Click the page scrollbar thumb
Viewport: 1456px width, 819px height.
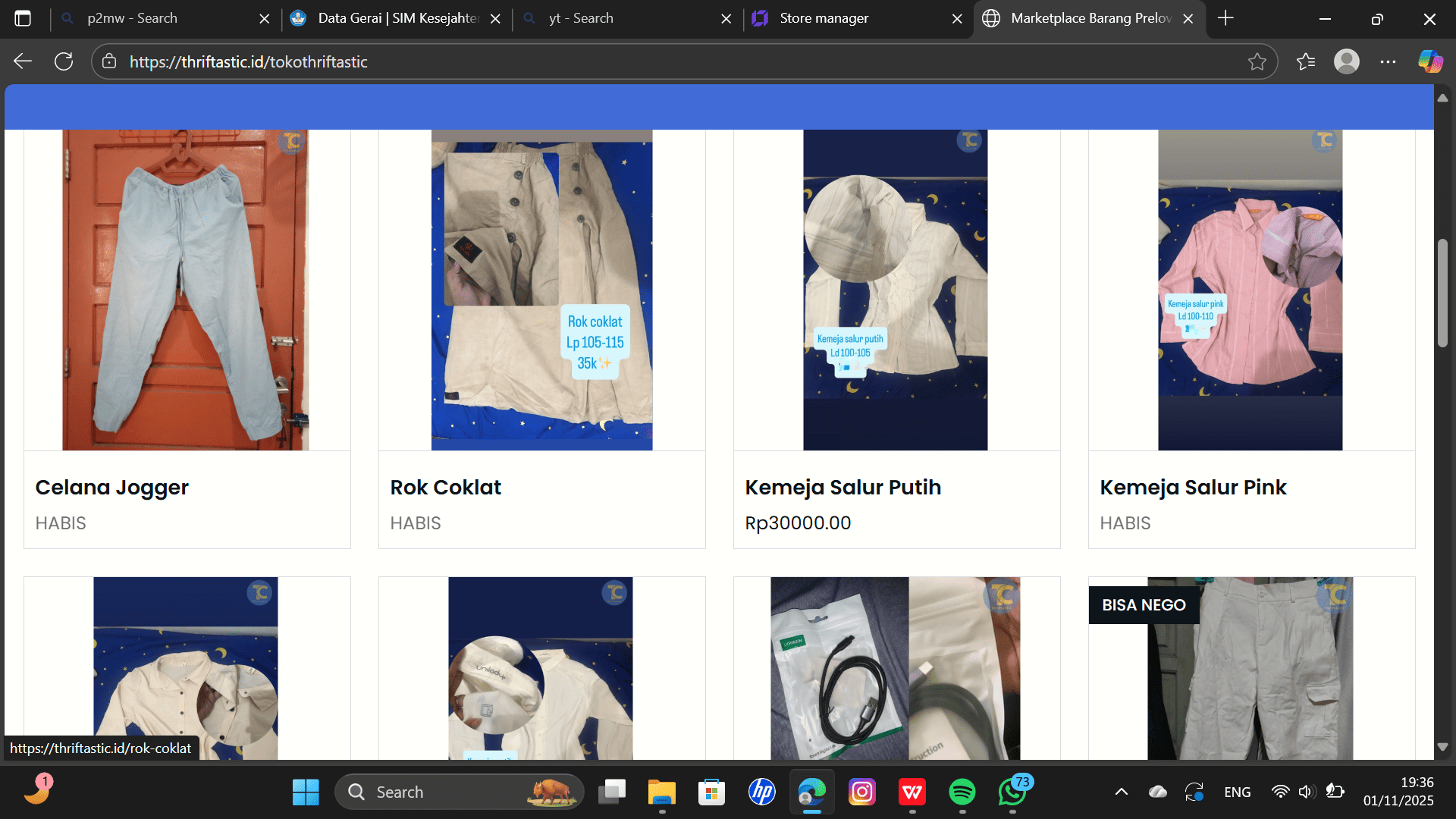(1442, 293)
